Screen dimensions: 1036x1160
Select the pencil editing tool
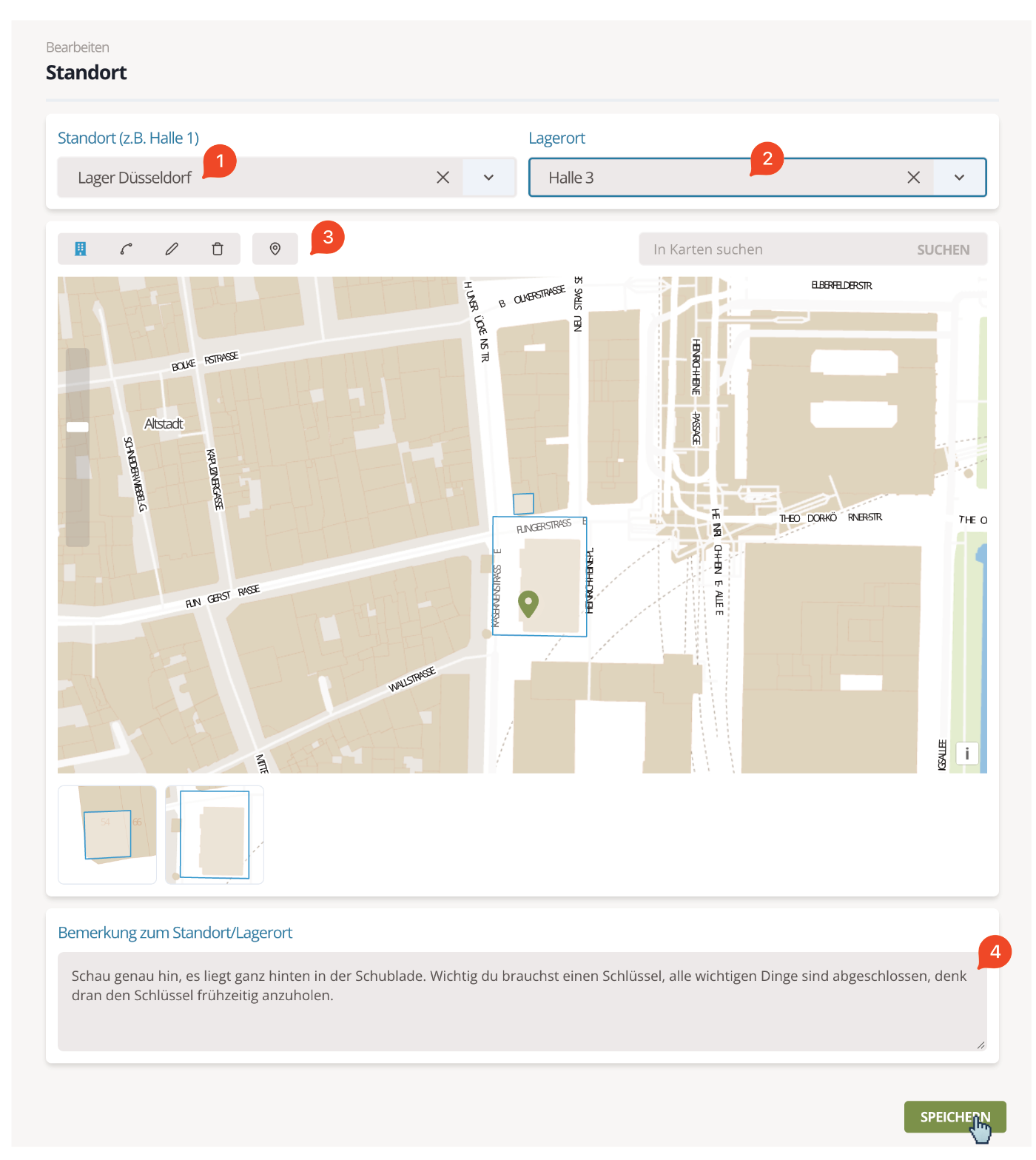point(172,249)
